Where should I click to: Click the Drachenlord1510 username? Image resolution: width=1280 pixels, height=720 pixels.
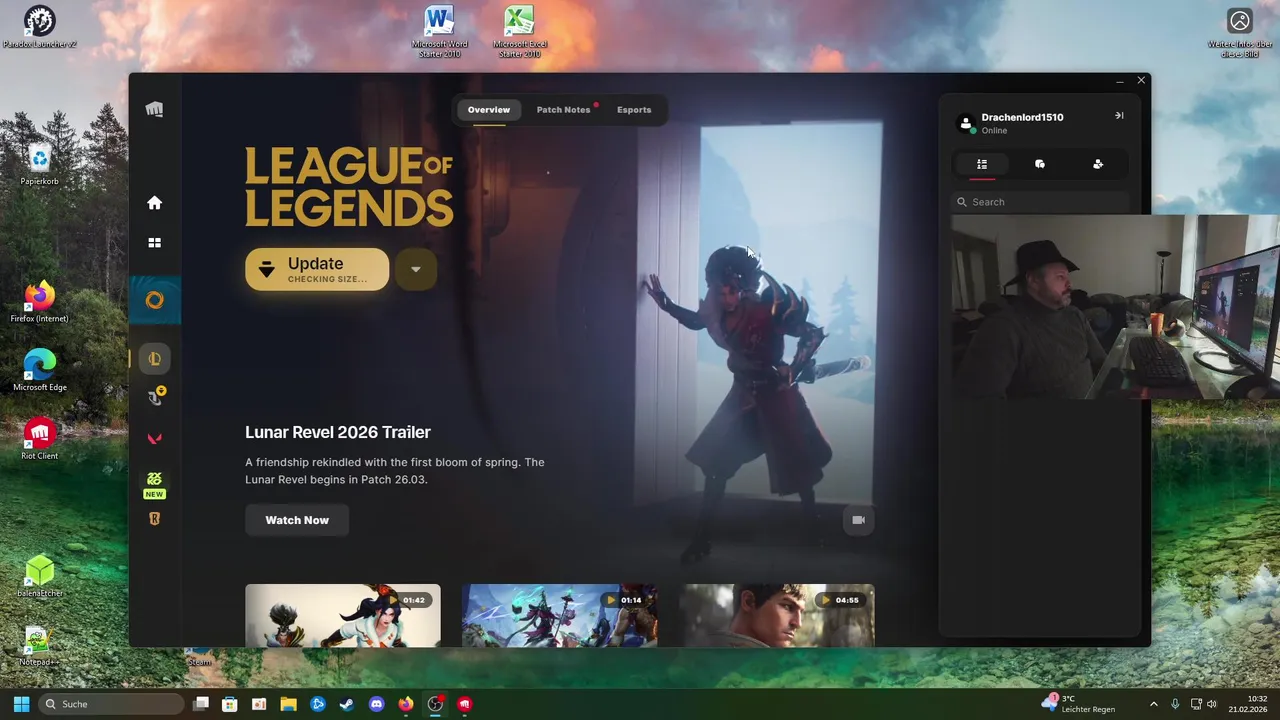[x=1022, y=117]
